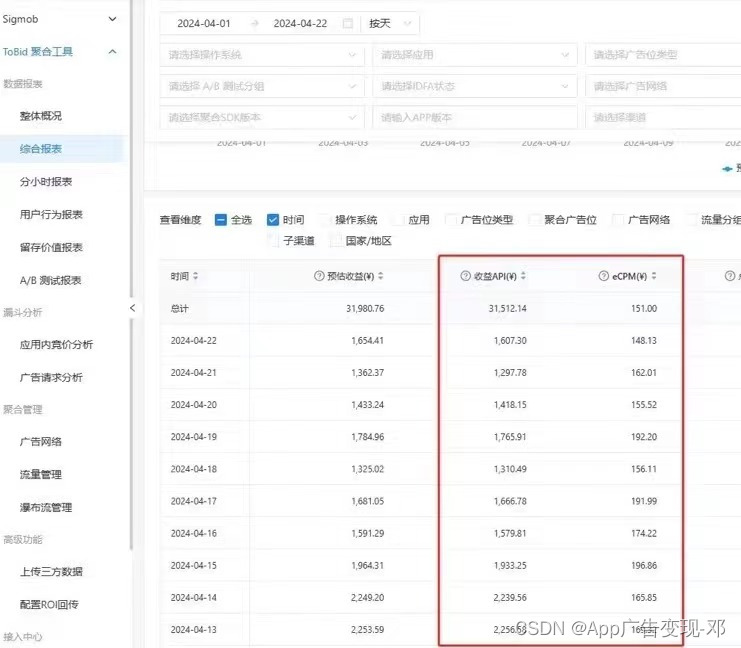The image size is (741, 648).
Task: Check the 聚合广告位 dimension checkbox
Action: tap(534, 220)
